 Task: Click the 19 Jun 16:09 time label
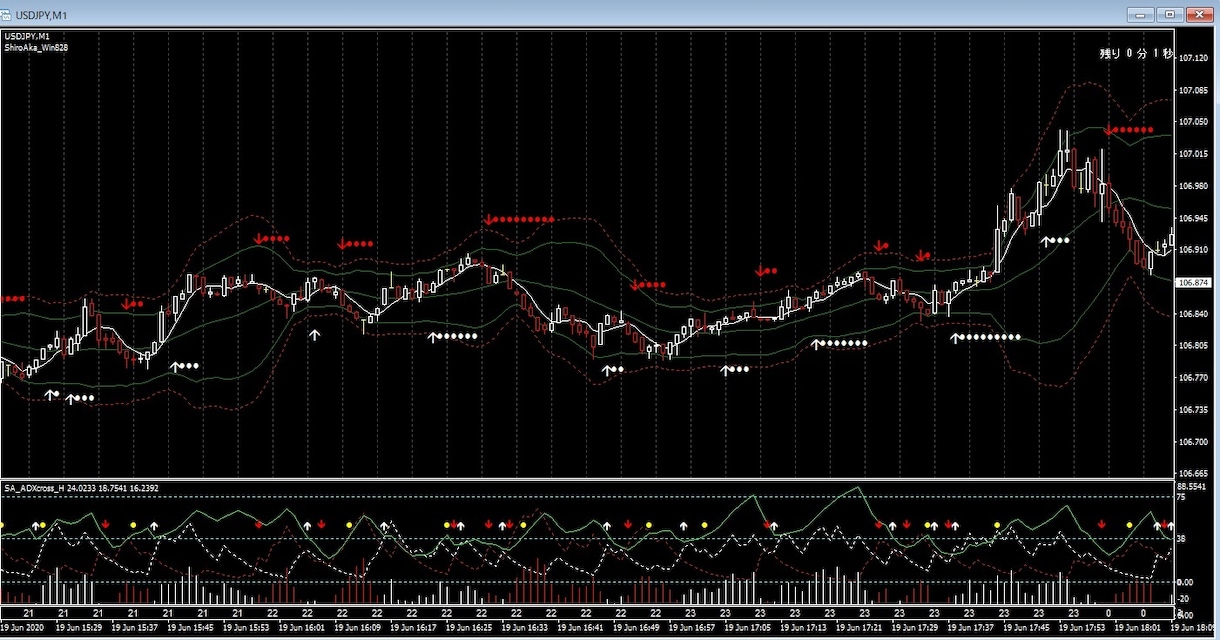(360, 628)
